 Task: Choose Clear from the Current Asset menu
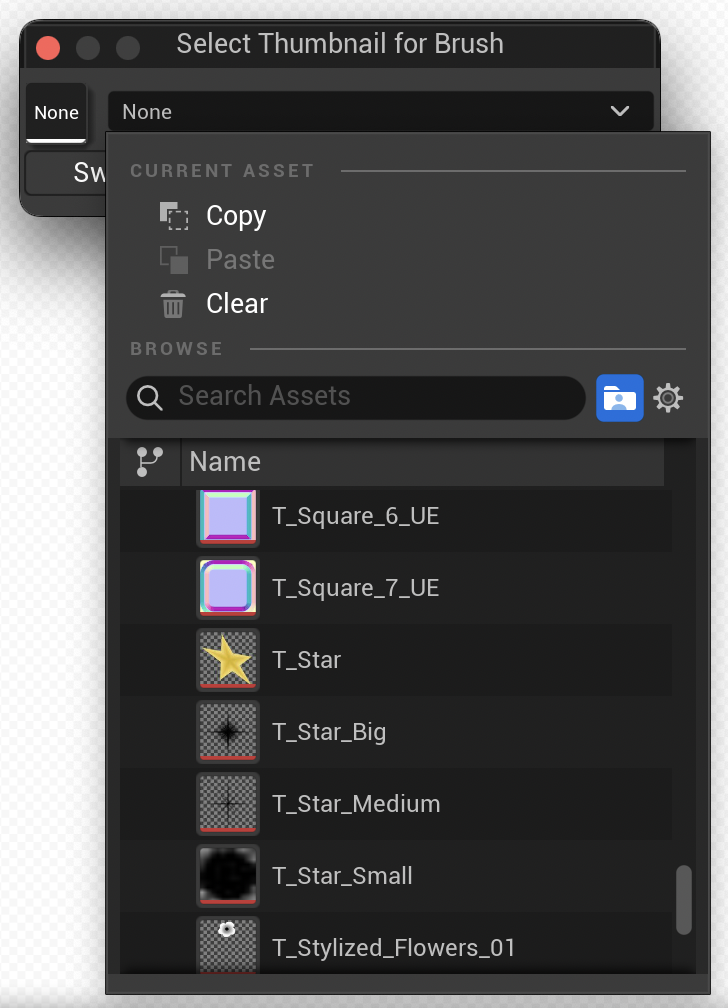(x=237, y=304)
